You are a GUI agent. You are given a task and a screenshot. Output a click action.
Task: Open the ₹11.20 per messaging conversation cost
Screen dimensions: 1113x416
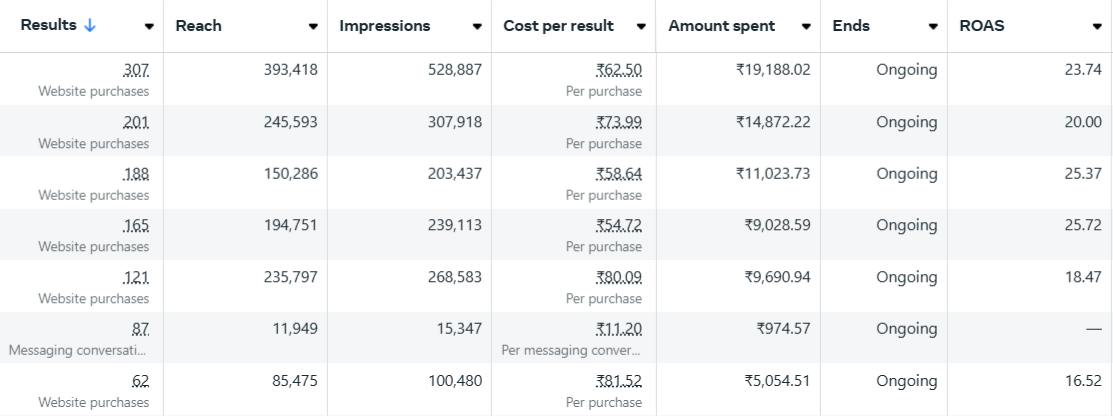tap(619, 329)
